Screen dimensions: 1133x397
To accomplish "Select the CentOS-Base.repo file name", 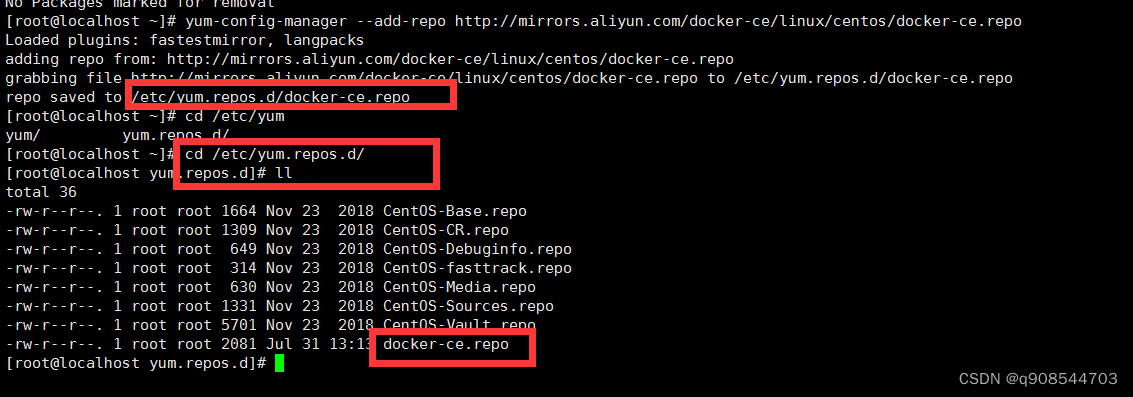I will point(455,212).
